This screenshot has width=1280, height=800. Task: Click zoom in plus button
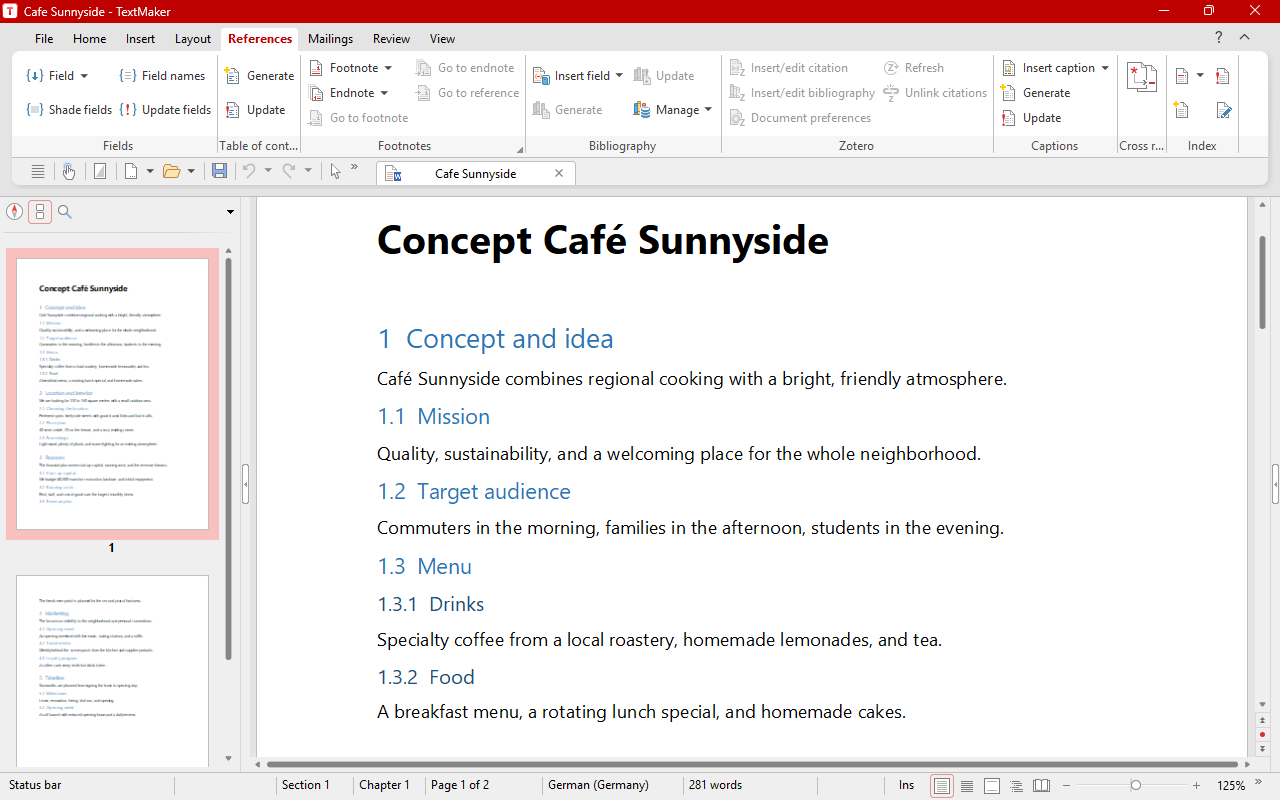click(1197, 786)
